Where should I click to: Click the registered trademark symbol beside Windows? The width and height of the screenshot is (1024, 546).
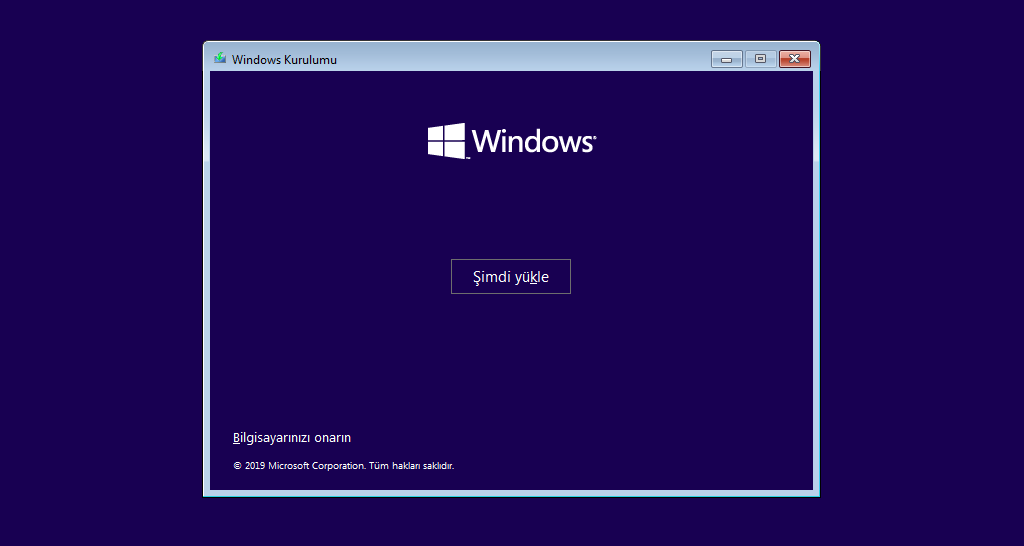594,134
